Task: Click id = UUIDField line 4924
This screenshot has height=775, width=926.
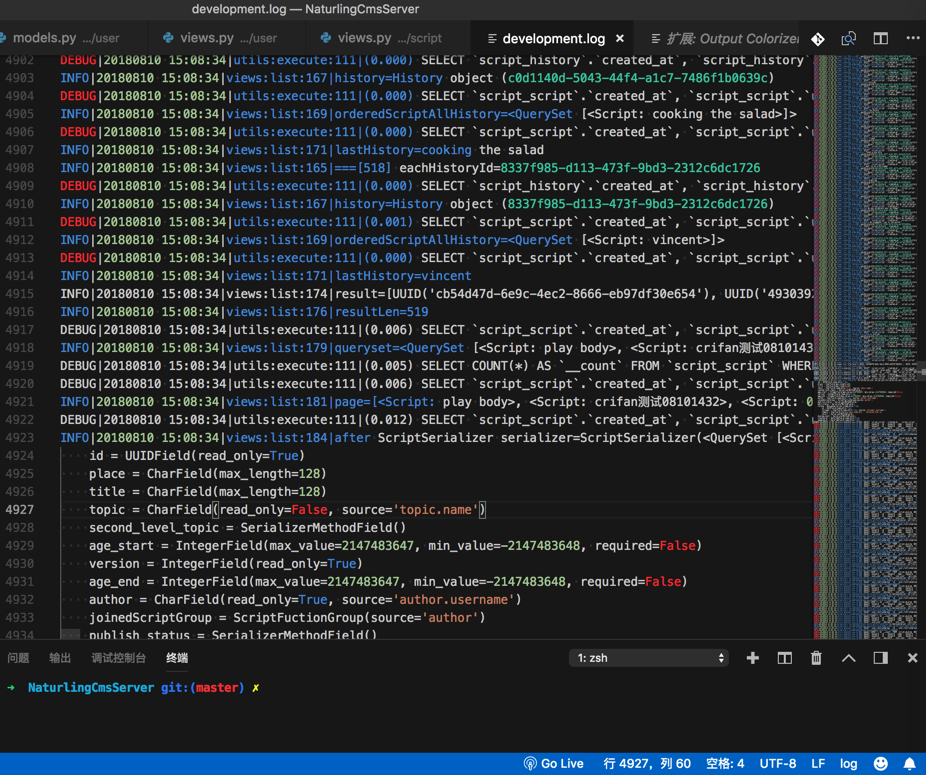Action: click(x=197, y=455)
